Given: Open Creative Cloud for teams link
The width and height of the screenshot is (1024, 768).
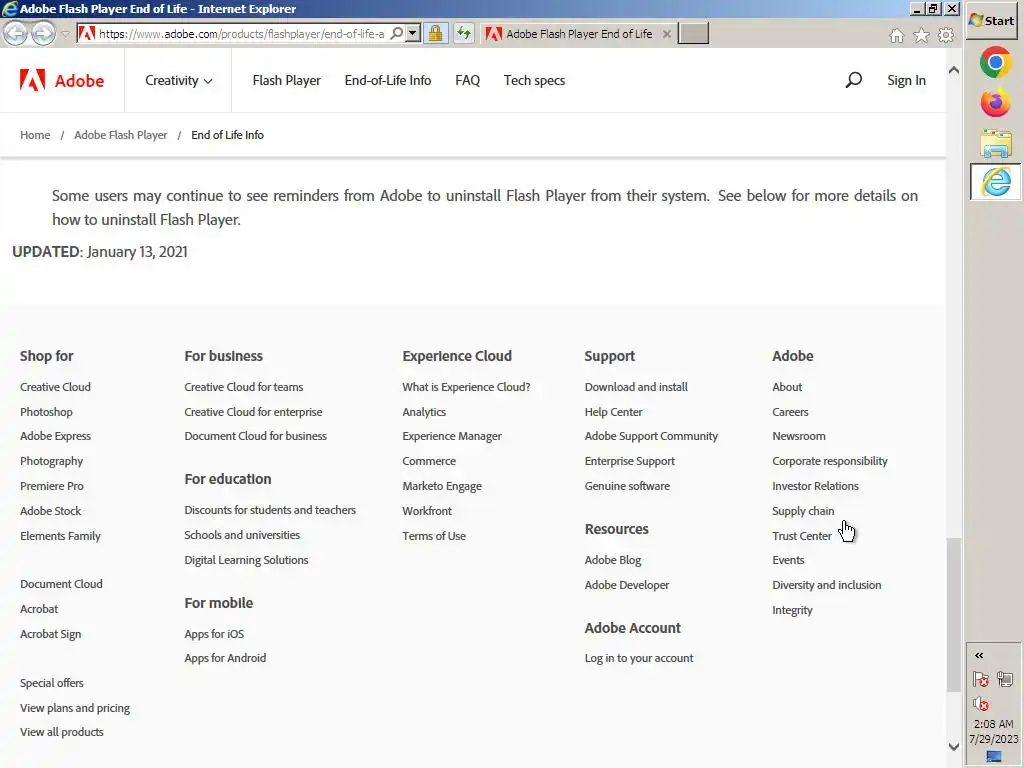Looking at the screenshot, I should point(244,387).
